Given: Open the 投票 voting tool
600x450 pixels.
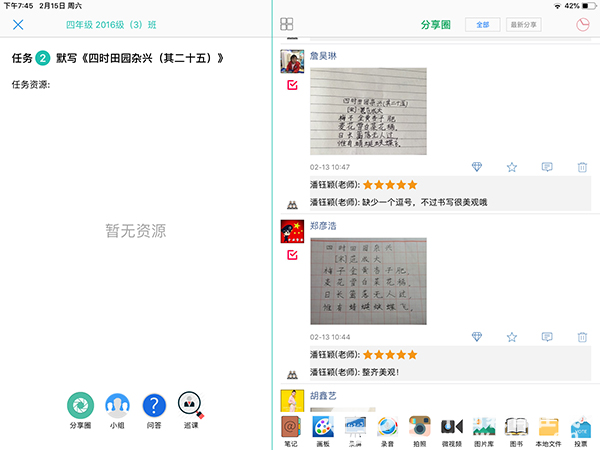Looking at the screenshot, I should point(580,431).
